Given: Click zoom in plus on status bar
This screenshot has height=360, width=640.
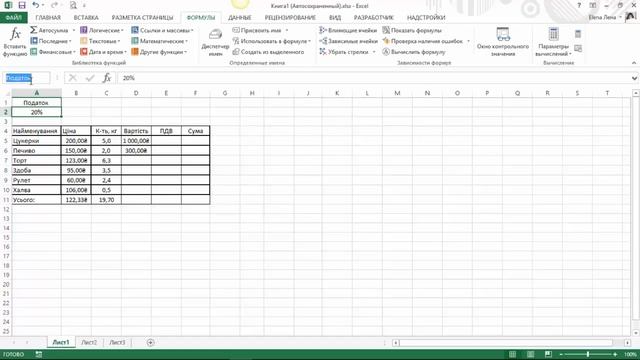Looking at the screenshot, I should coord(615,354).
